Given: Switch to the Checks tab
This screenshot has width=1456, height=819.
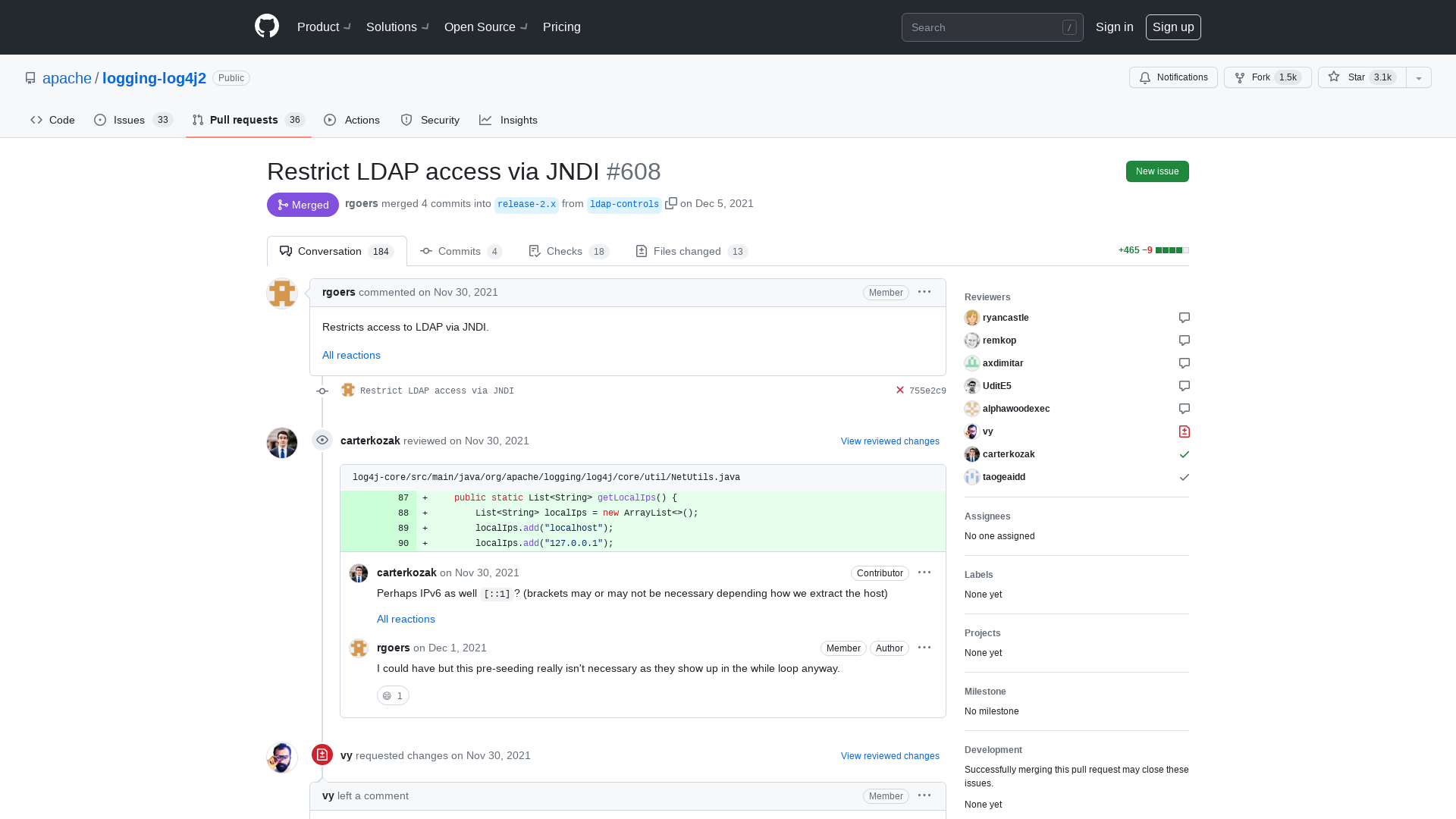Looking at the screenshot, I should (569, 251).
